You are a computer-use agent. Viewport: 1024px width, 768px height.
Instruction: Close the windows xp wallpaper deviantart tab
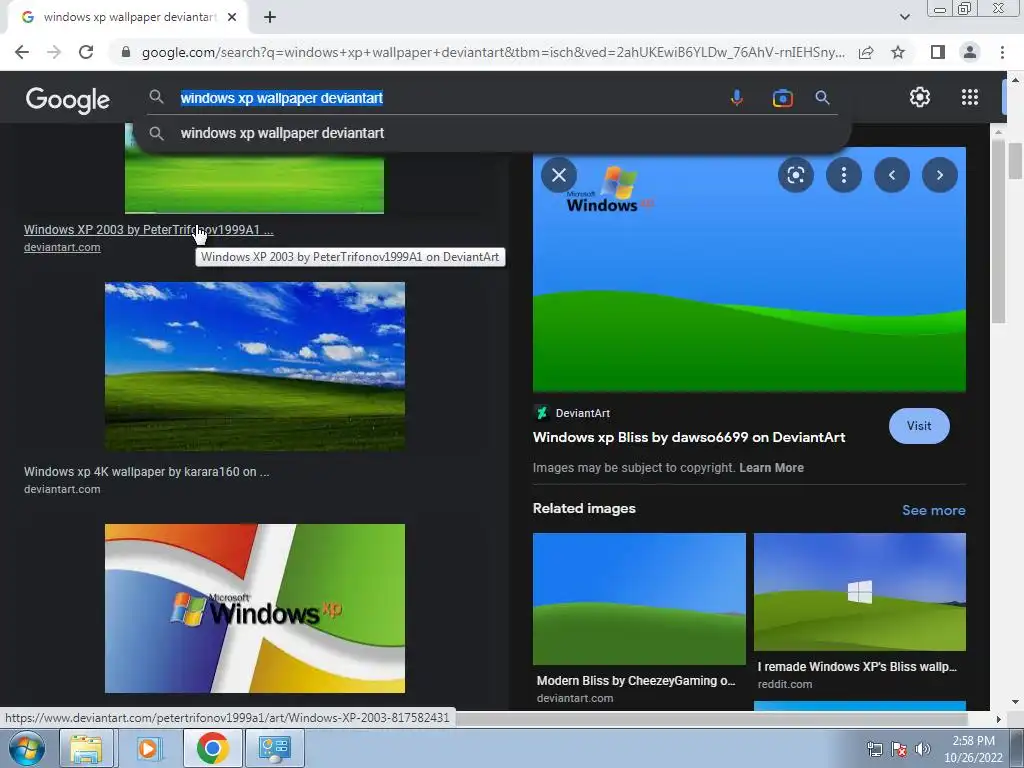click(x=232, y=17)
